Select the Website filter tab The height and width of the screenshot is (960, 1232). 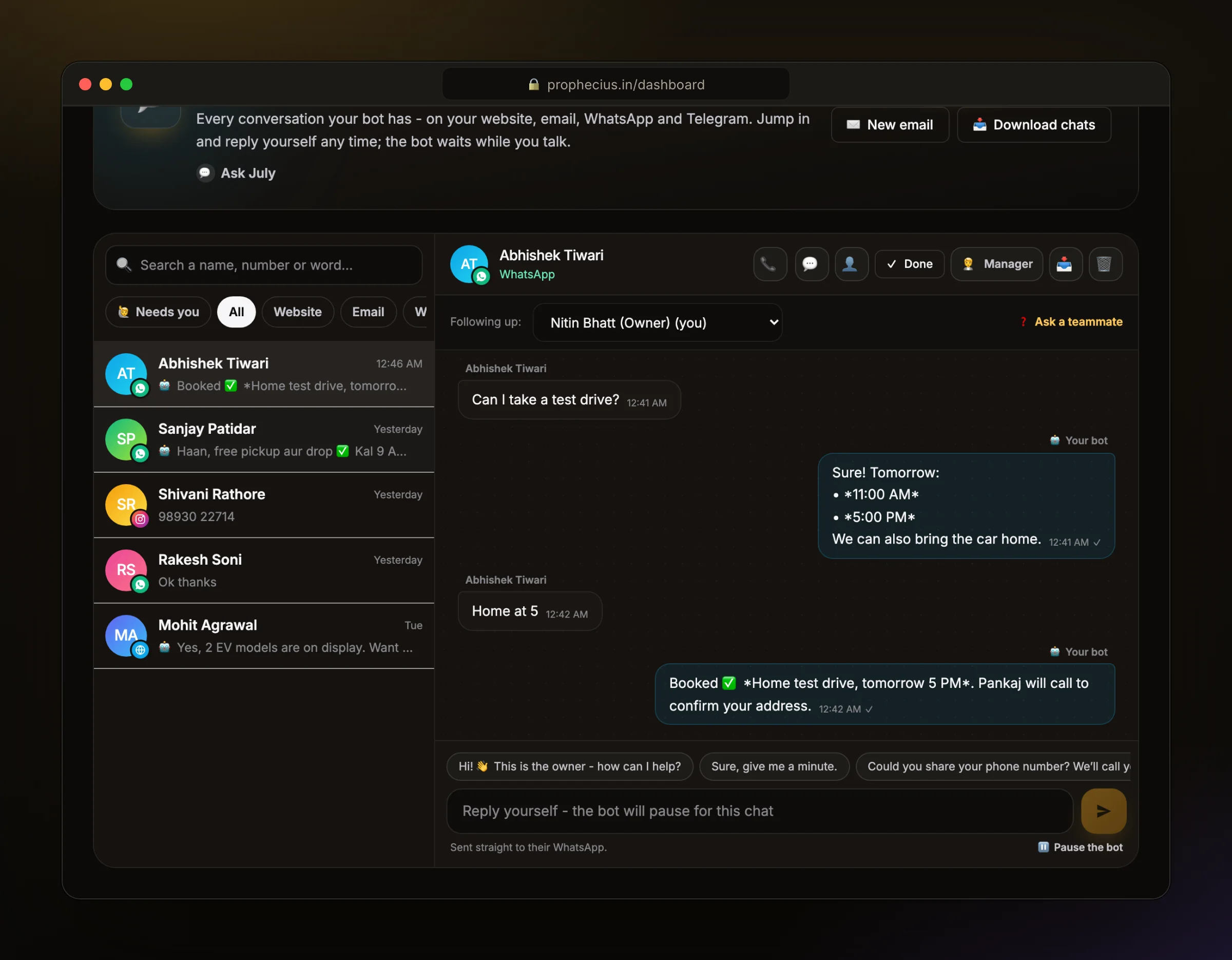pos(298,312)
